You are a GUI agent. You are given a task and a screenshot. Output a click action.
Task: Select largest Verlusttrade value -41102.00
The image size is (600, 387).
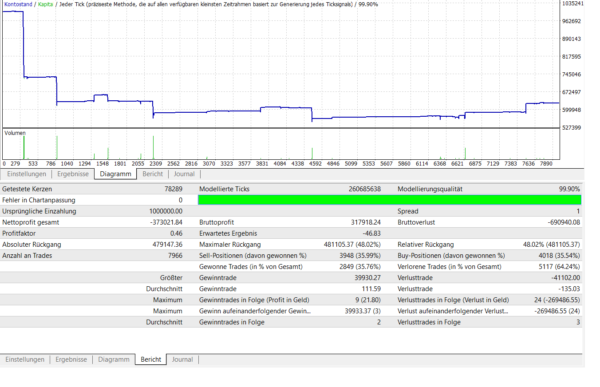pos(566,278)
